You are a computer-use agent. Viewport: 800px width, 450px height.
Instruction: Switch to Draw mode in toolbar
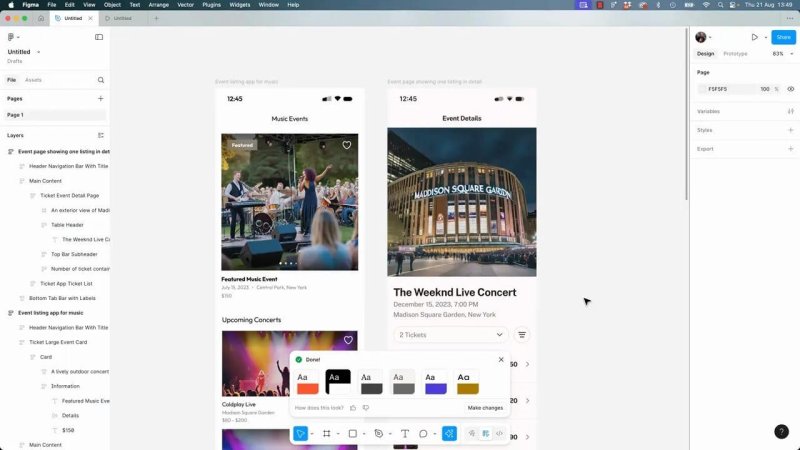point(472,434)
